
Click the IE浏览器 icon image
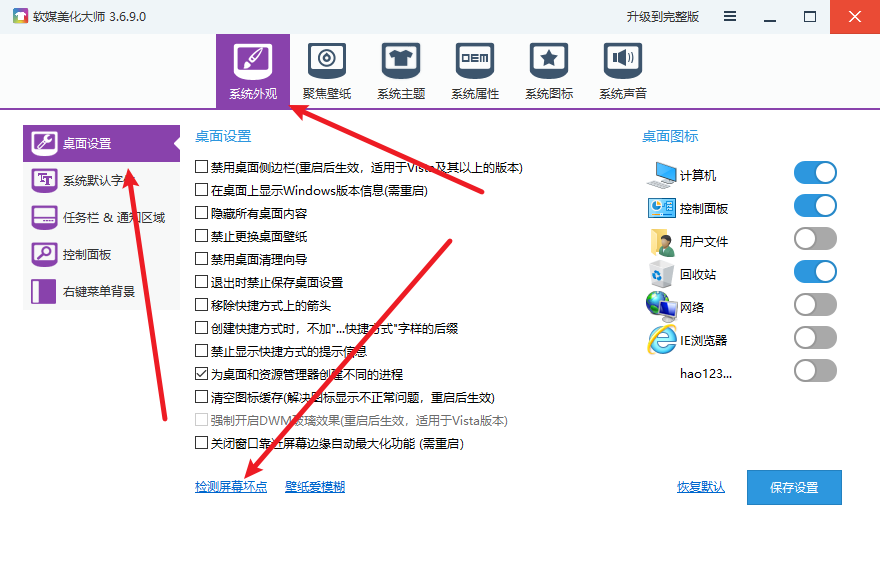tap(662, 340)
